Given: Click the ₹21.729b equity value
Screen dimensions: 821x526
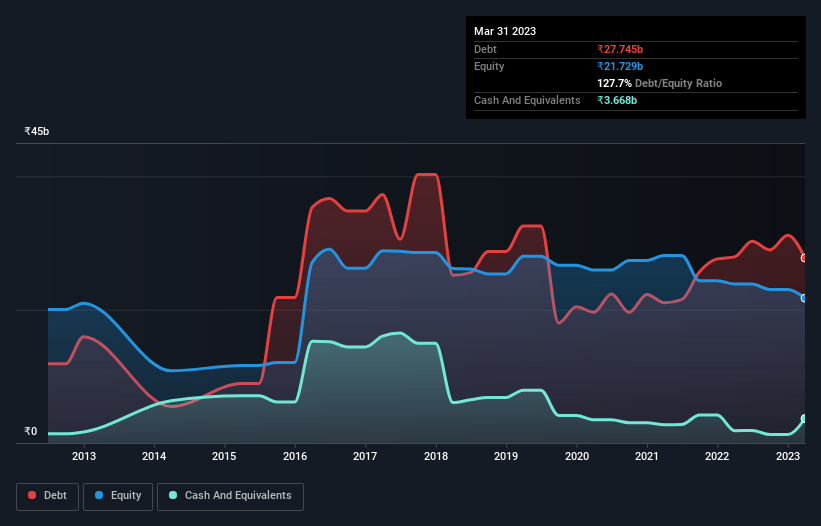Looking at the screenshot, I should tap(620, 66).
